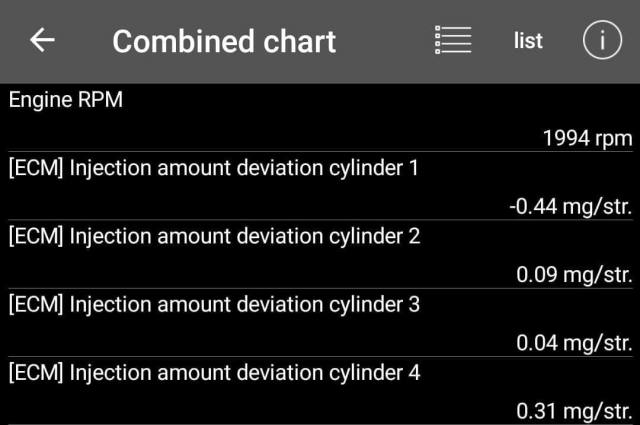
Task: Tap the -0.44 mg/str. value
Action: click(x=570, y=207)
